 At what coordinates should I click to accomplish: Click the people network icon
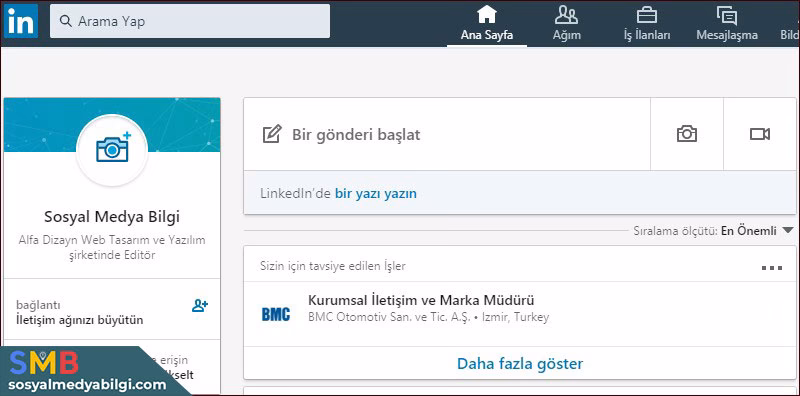566,15
